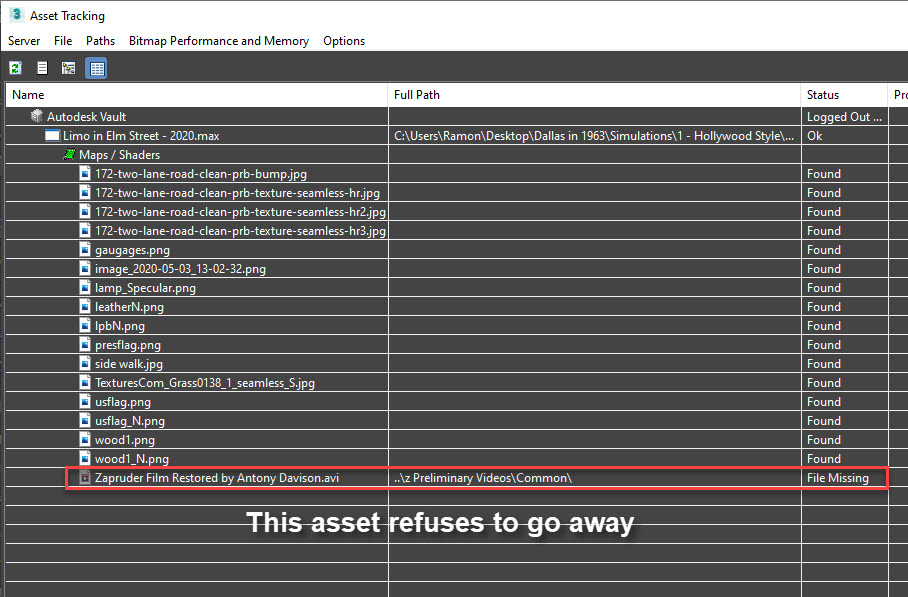
Task: Open the Paths menu
Action: (x=99, y=41)
